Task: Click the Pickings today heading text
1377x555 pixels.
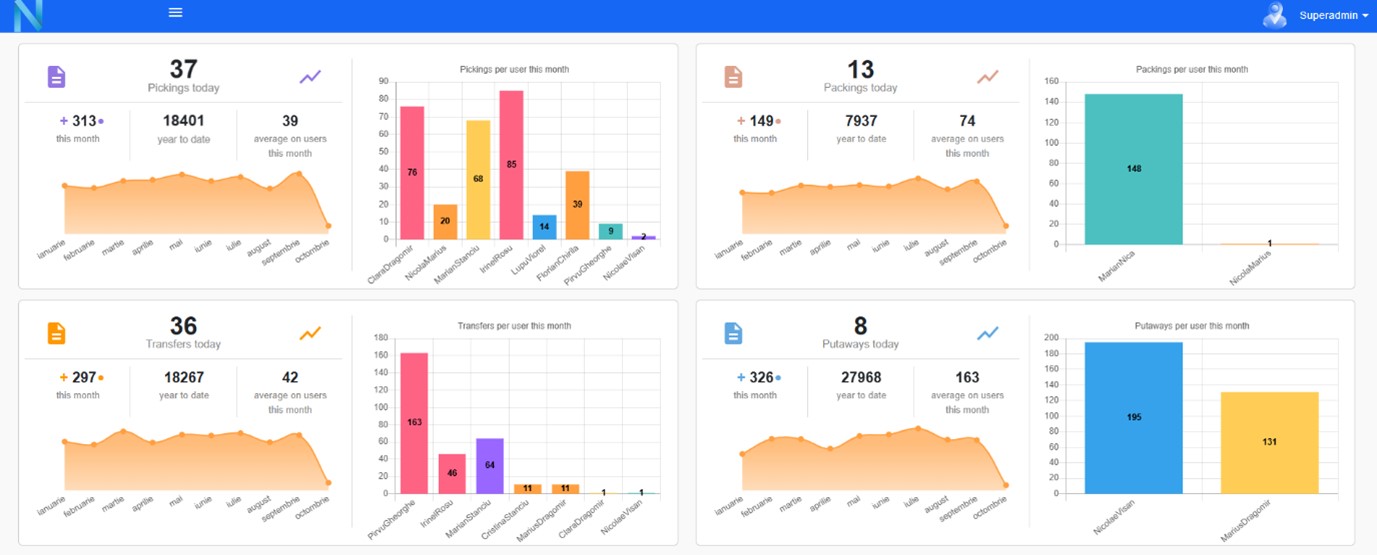Action: [183, 88]
